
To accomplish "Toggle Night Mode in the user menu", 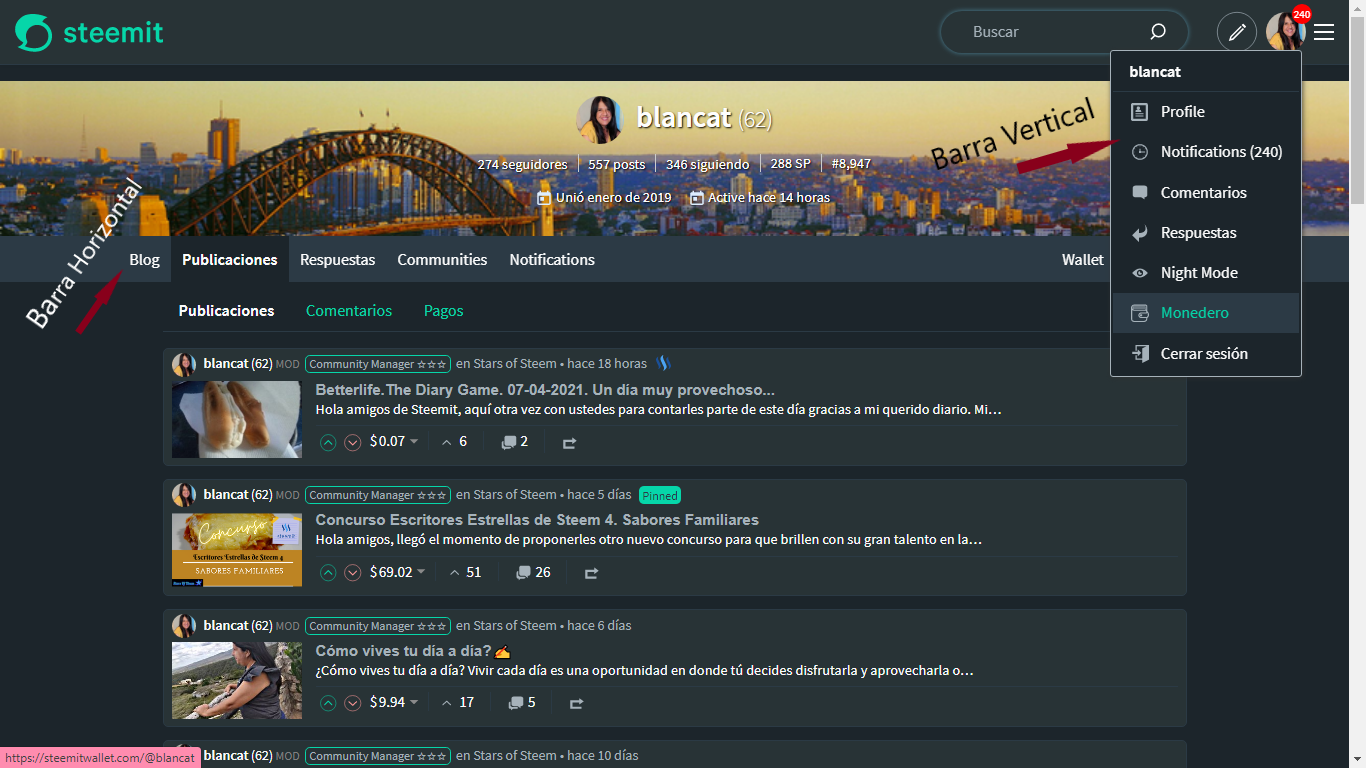I will coord(1205,273).
